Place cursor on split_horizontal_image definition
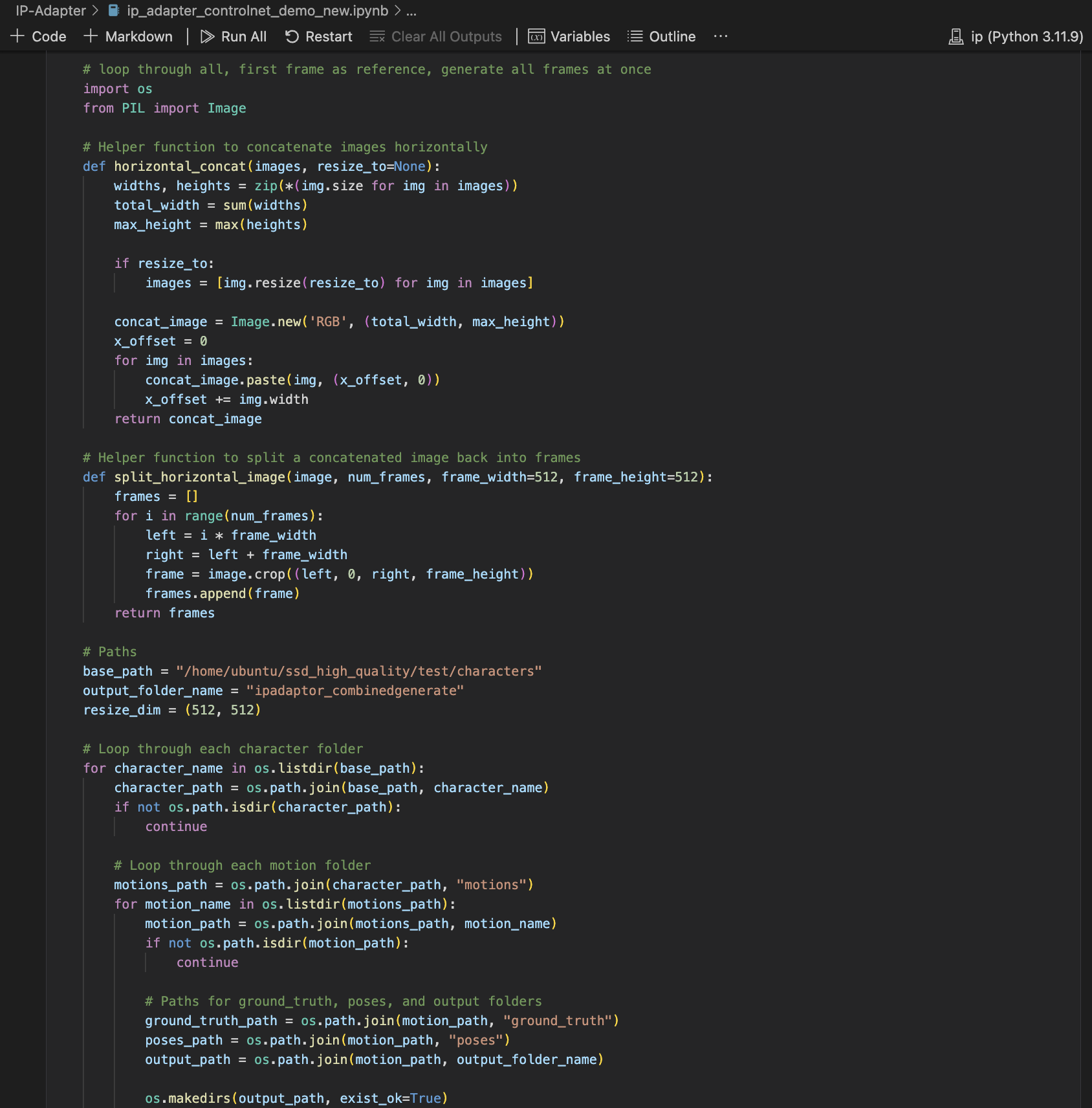 coord(199,477)
